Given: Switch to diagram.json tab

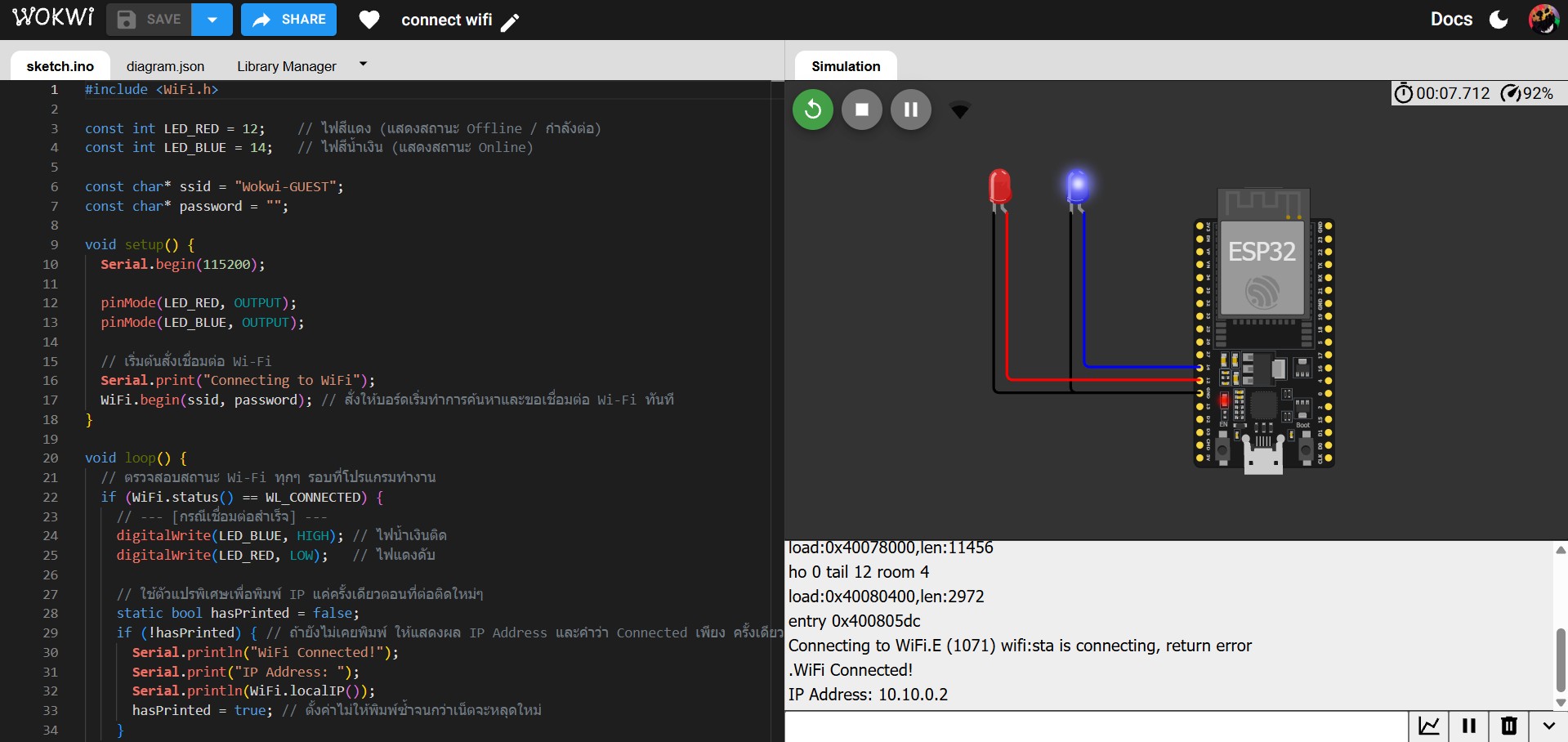Looking at the screenshot, I should tap(165, 66).
